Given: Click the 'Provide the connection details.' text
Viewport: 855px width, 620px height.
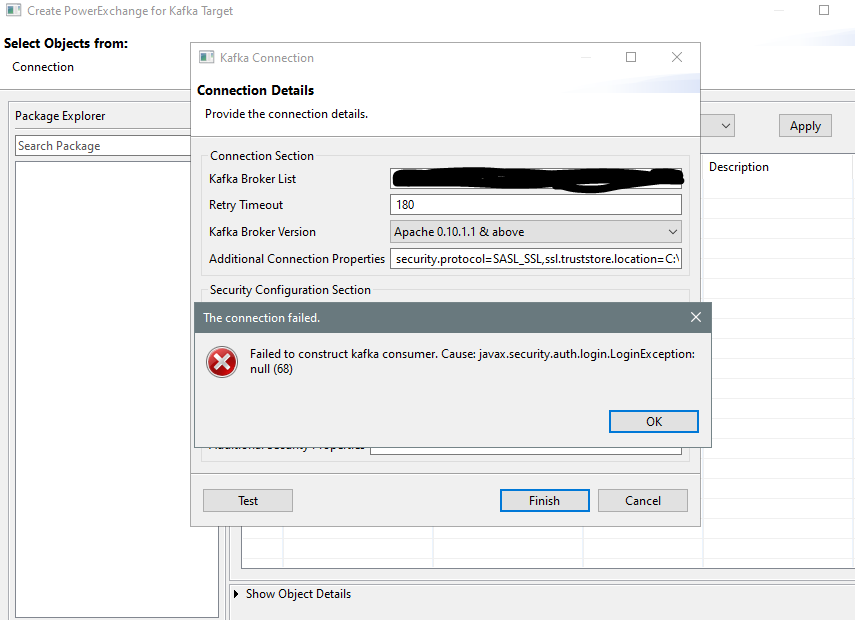Looking at the screenshot, I should [286, 114].
